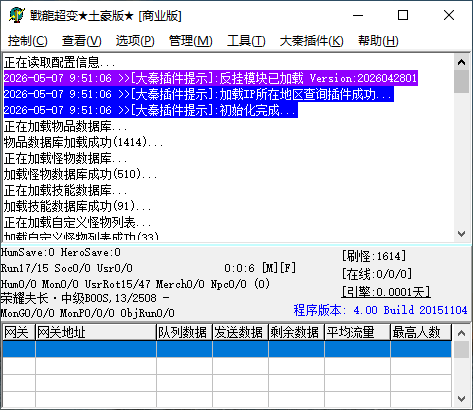The width and height of the screenshot is (473, 410).
Task: Click 程序版本: 4.00 Build 20151104 text
Action: click(380, 310)
